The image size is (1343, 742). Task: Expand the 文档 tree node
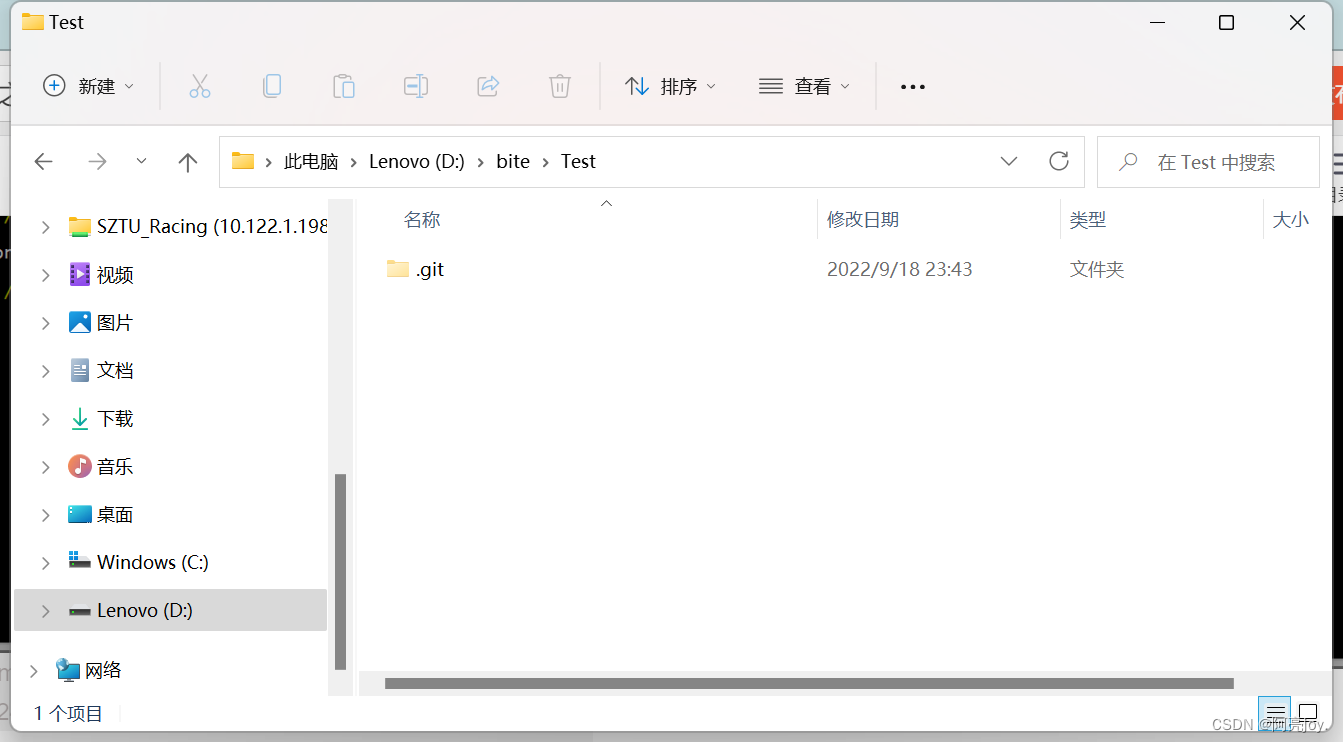(45, 371)
